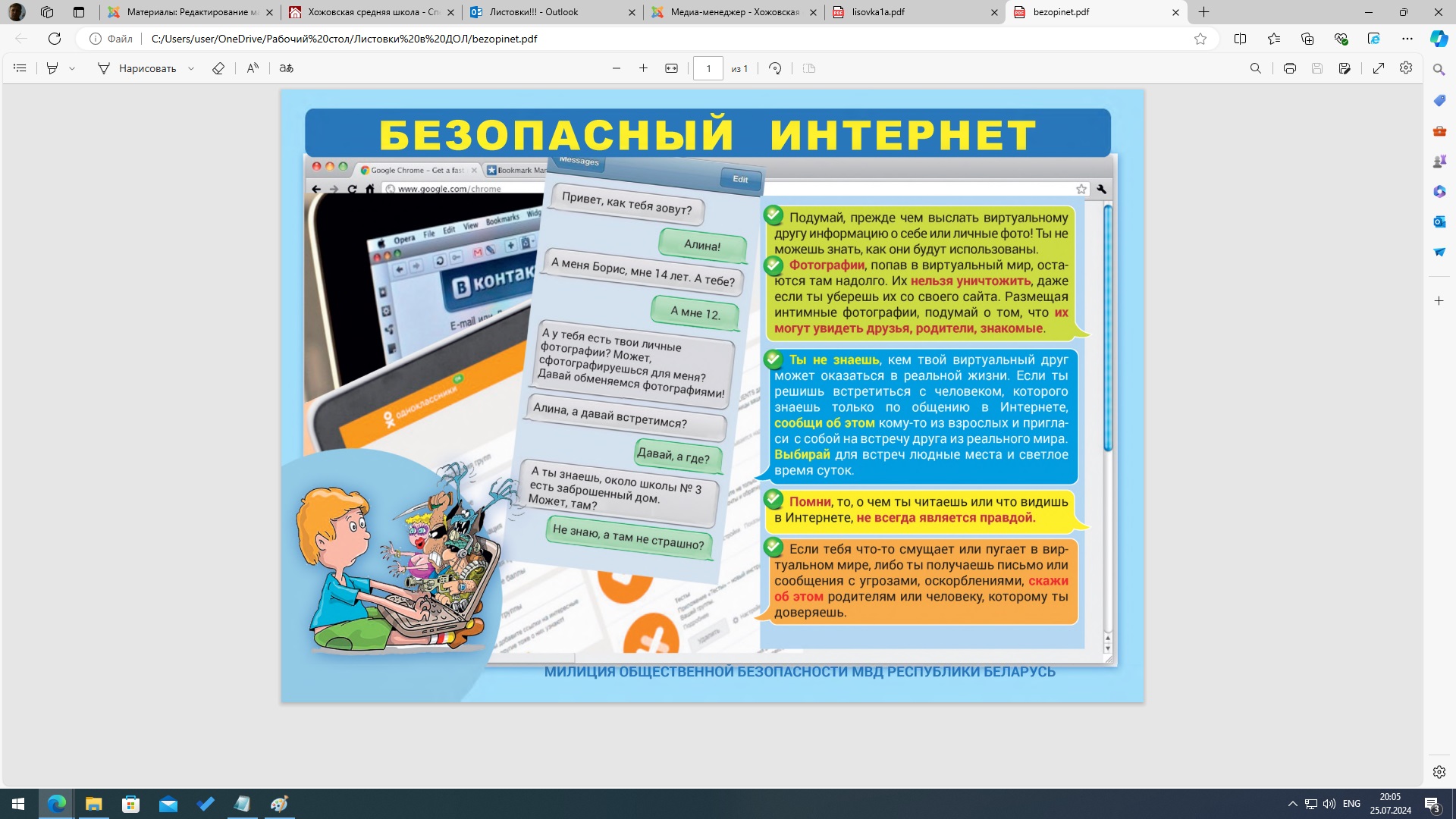Switch to lisovka1a.pdf tab
1456x819 pixels.
coord(915,12)
